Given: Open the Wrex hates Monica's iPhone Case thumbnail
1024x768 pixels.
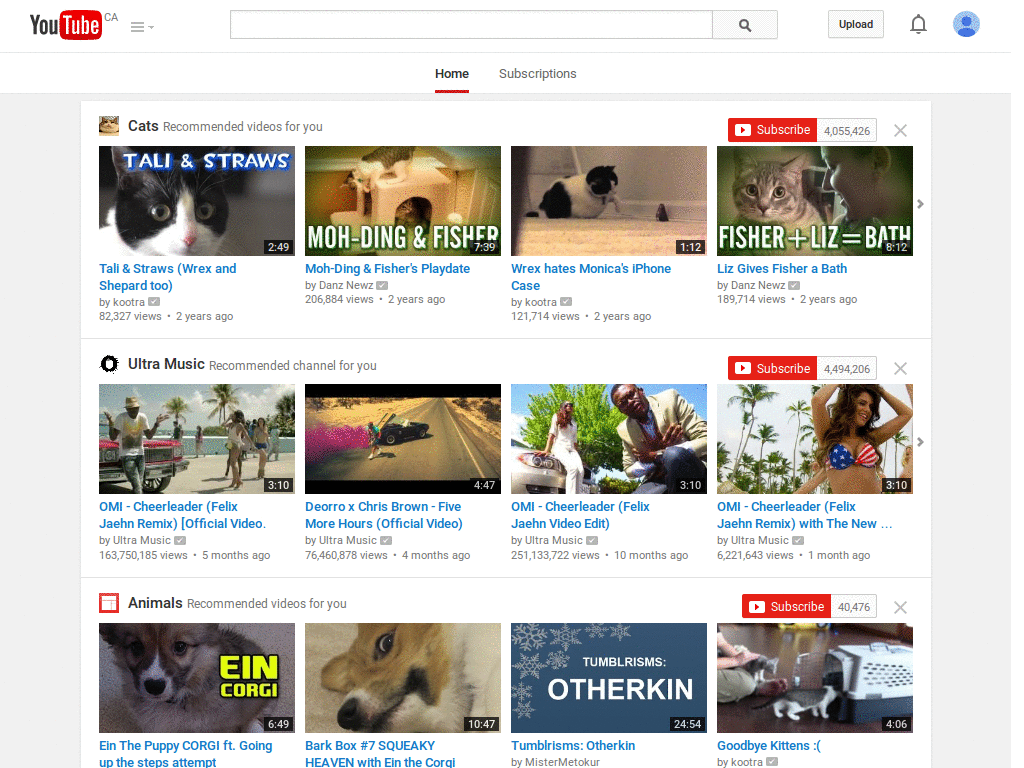Looking at the screenshot, I should pyautogui.click(x=609, y=200).
